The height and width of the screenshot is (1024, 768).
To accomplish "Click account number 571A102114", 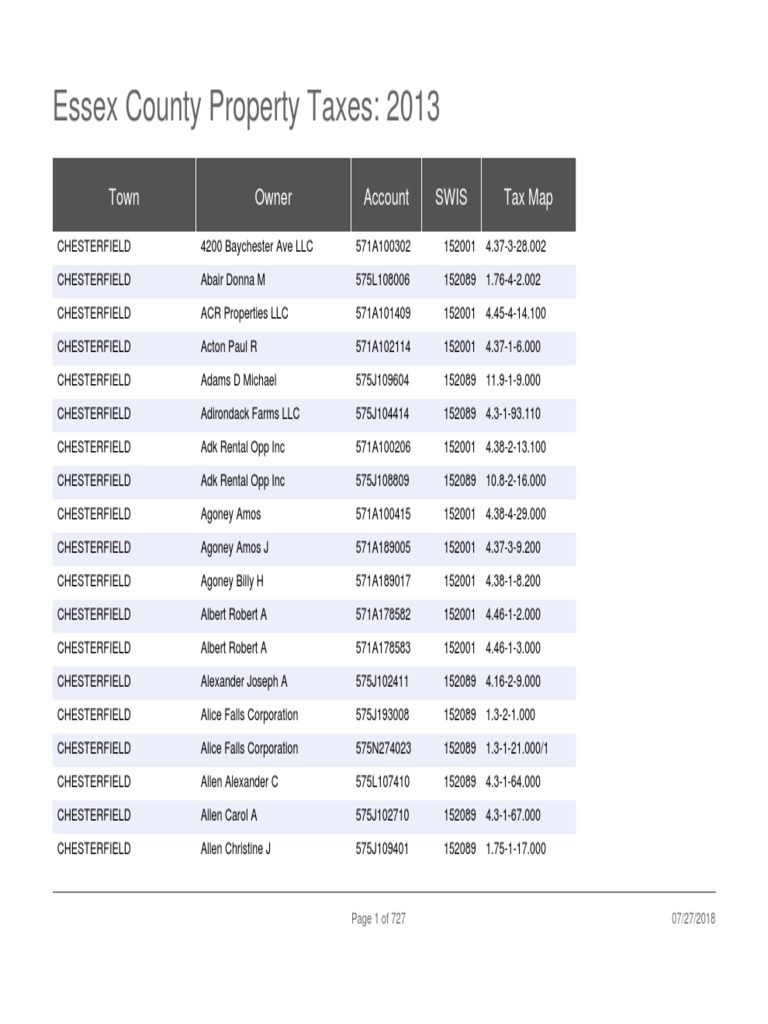I will coord(383,347).
